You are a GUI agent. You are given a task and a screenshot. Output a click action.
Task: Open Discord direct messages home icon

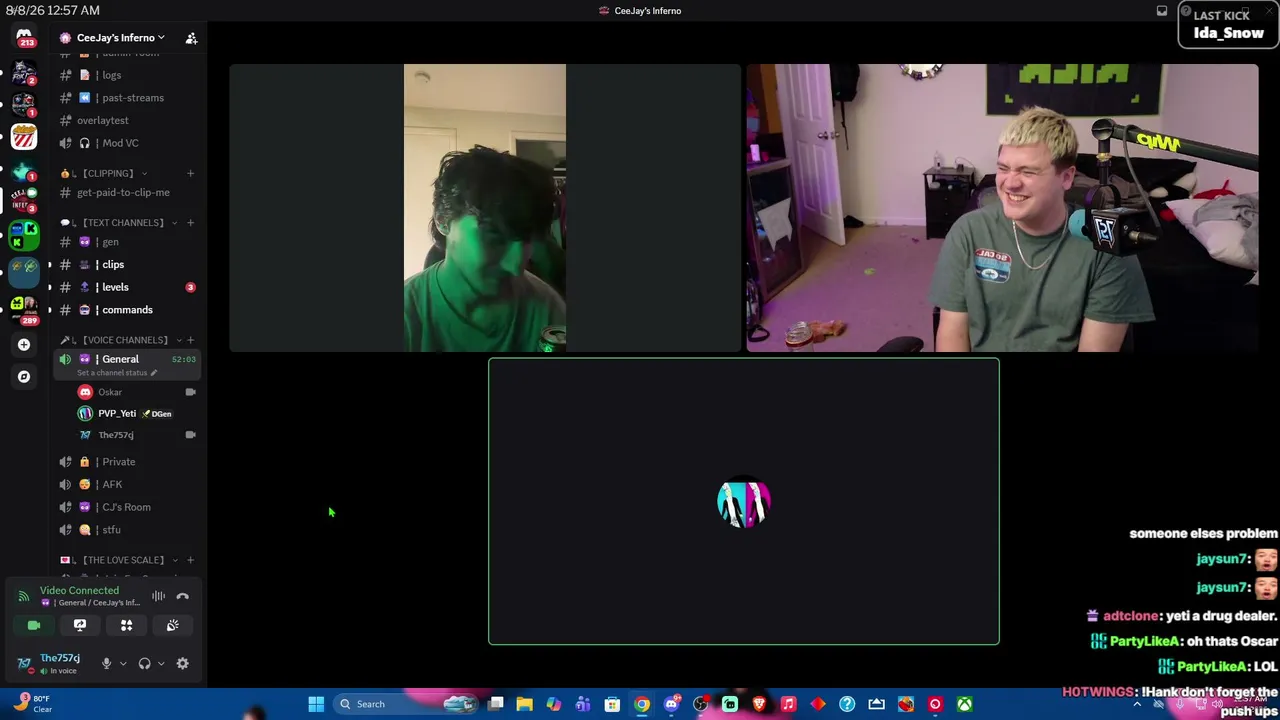coord(24,38)
